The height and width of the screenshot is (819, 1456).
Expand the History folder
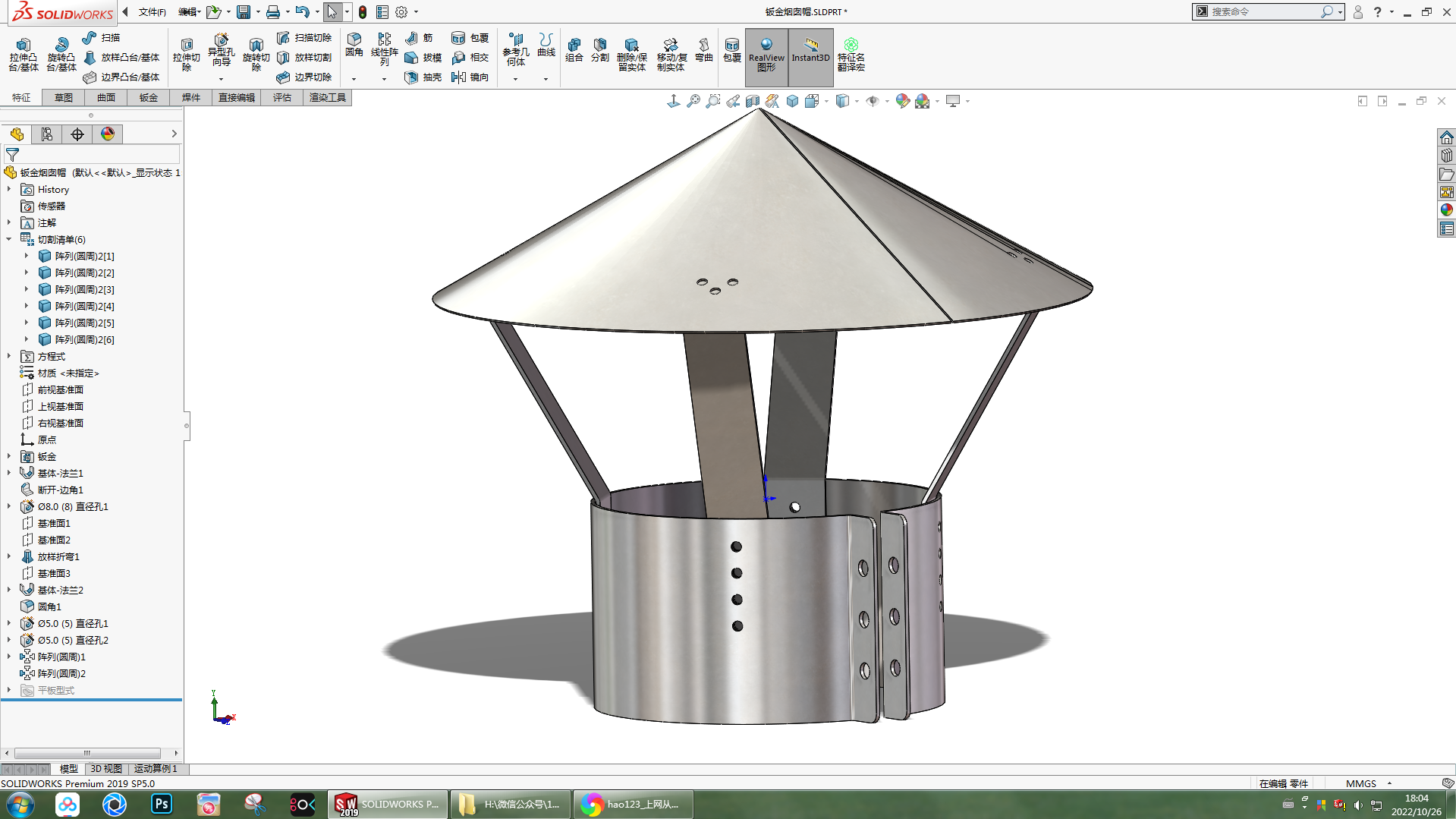tap(9, 189)
